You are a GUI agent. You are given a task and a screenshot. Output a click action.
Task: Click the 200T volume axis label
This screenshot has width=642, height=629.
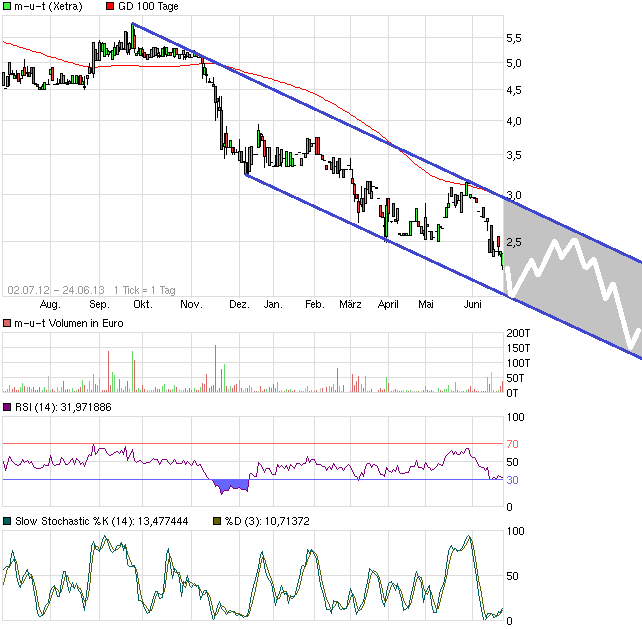519,332
